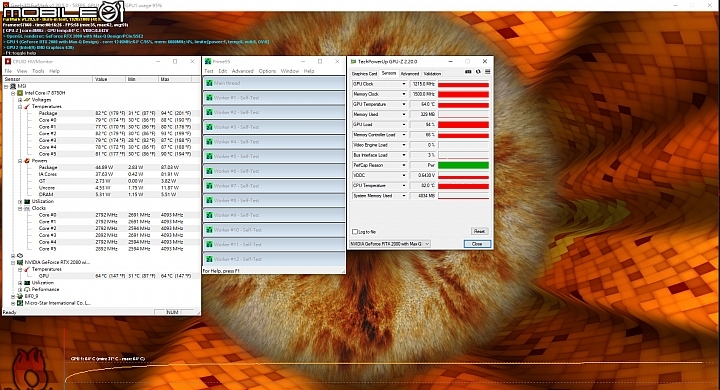Open the Tools menu in HWMonitor
This screenshot has height=390, width=720.
(38, 71)
